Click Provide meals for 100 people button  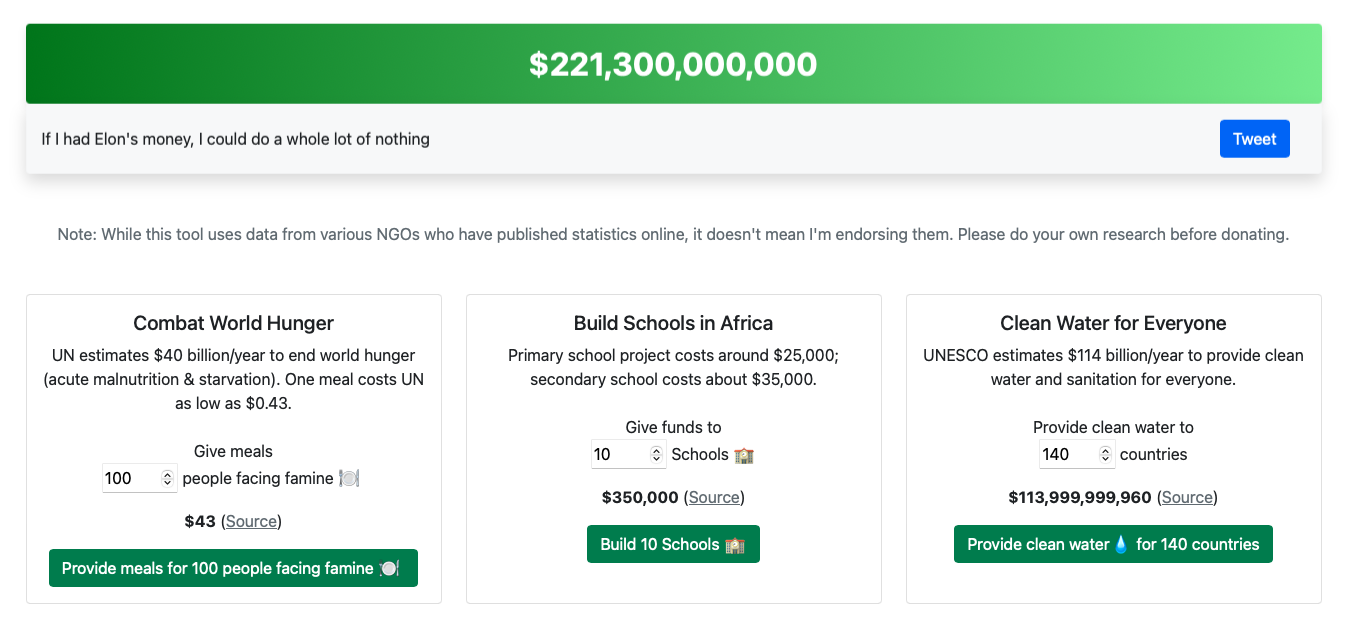click(x=233, y=568)
